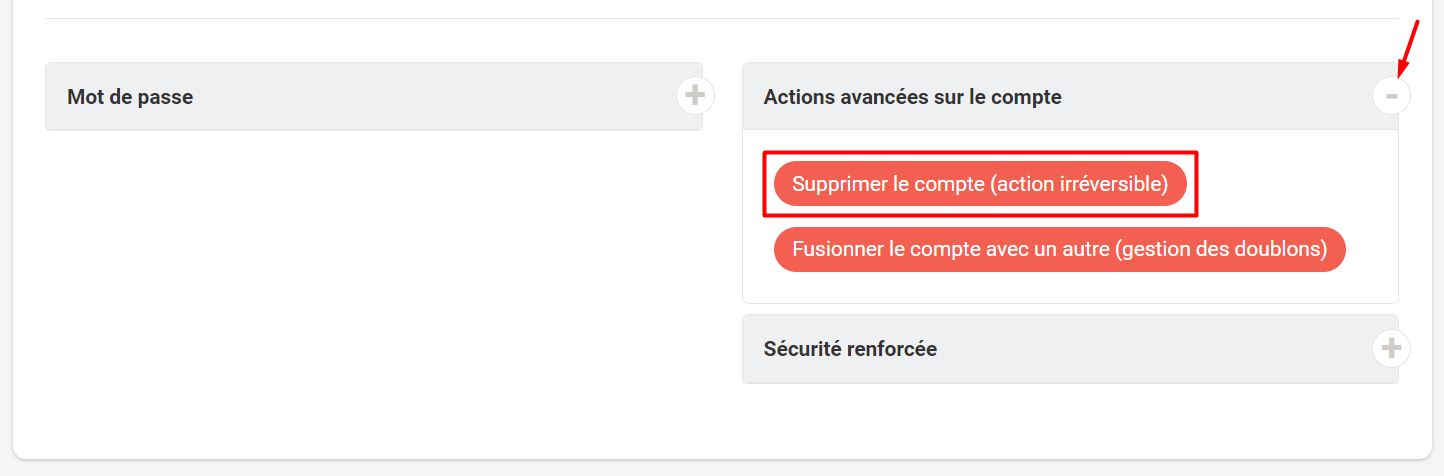The height and width of the screenshot is (476, 1444).
Task: Tap the plus circle on Sécurité renforcée header
Action: click(1391, 348)
